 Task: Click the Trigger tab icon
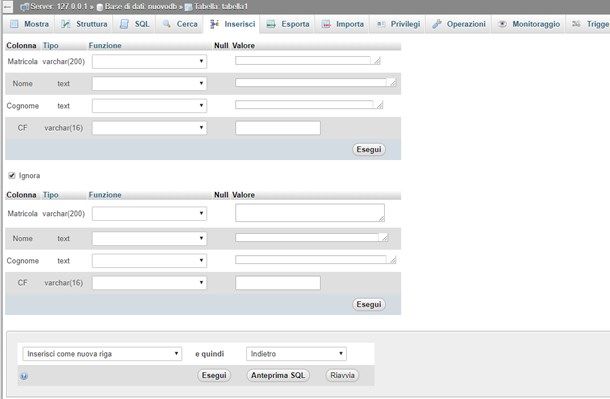pos(576,24)
